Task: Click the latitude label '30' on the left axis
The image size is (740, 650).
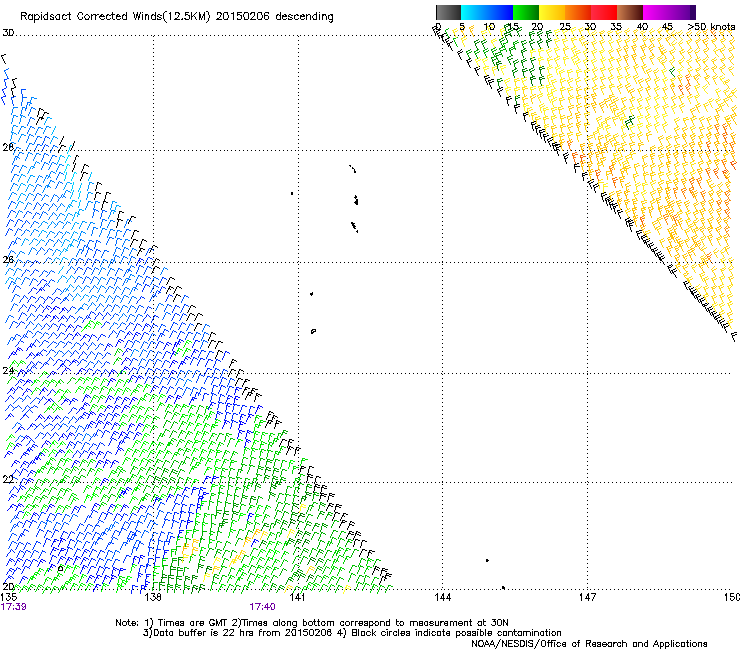Action: 8,33
